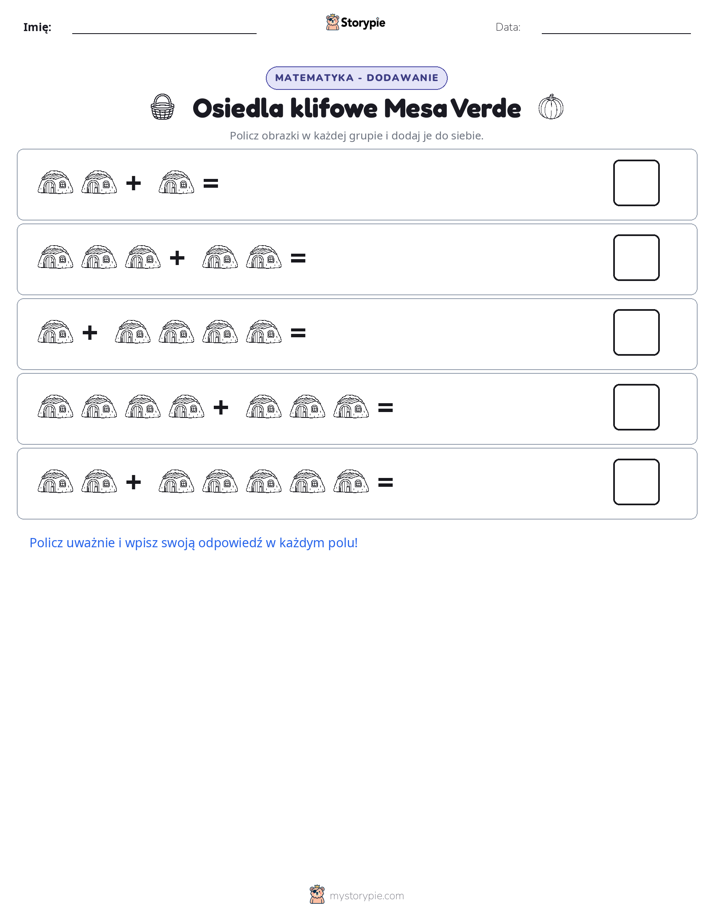Click the single dwelling before the plus in row three
The image size is (714, 924).
coord(55,332)
